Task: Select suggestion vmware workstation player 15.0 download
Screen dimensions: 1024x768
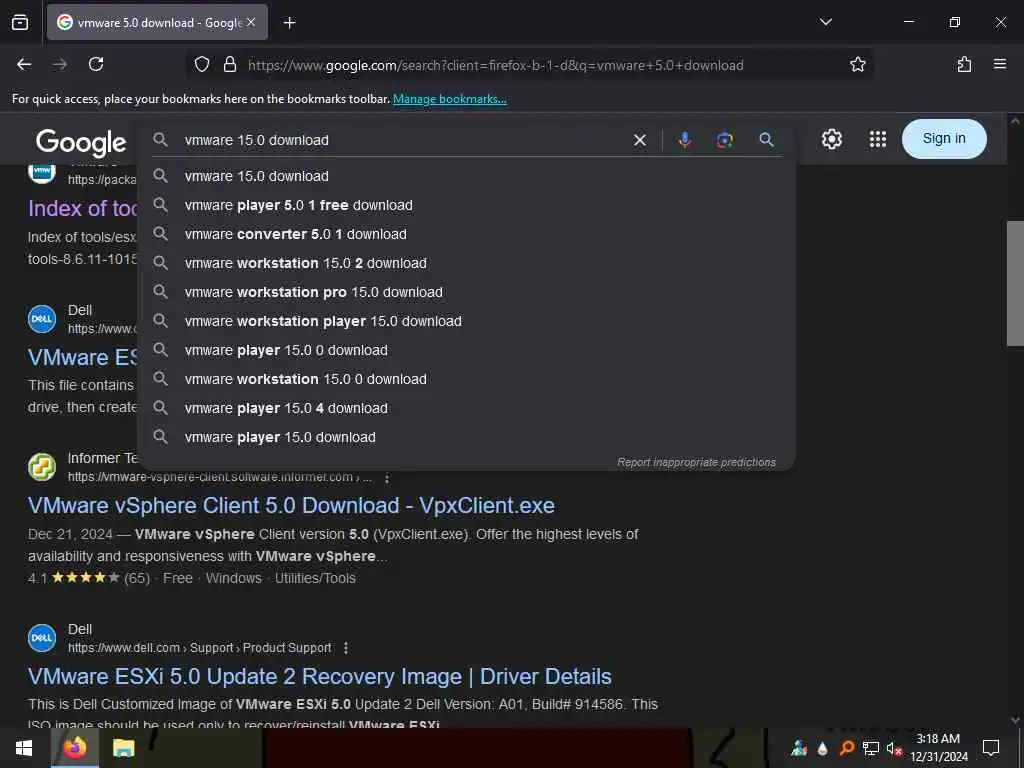Action: (466, 321)
